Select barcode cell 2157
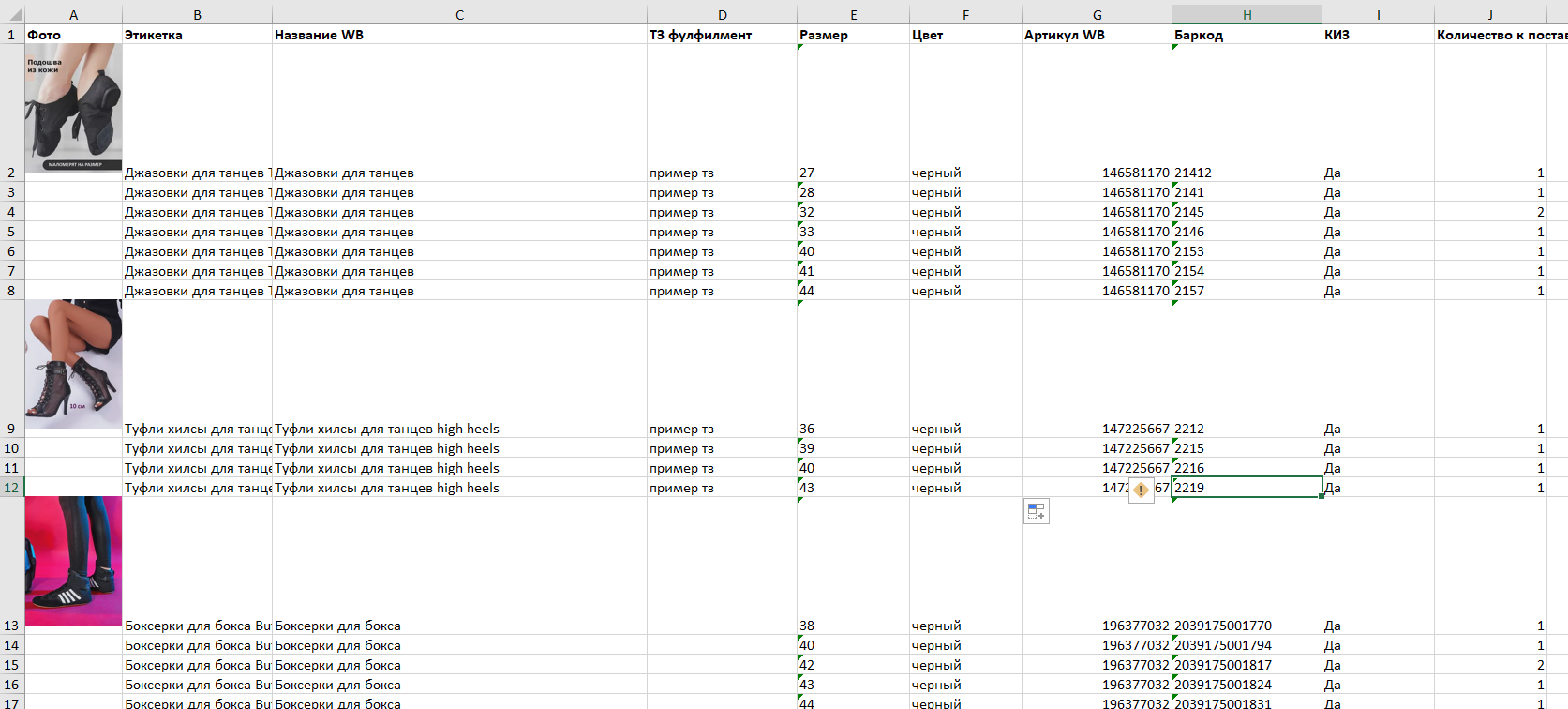The image size is (1568, 709). point(1247,291)
